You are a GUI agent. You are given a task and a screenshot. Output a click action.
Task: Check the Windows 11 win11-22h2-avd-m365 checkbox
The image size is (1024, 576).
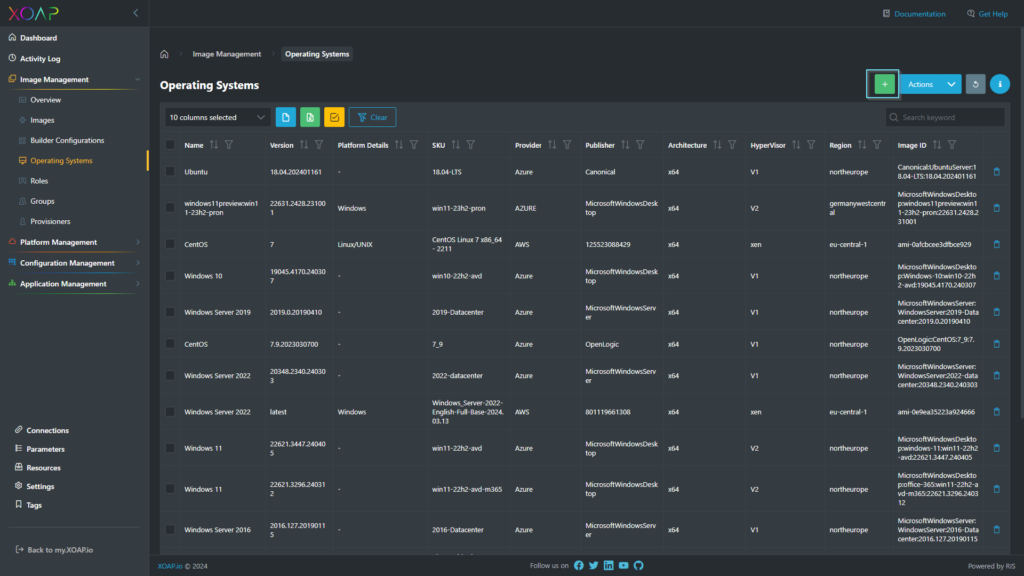pyautogui.click(x=170, y=489)
